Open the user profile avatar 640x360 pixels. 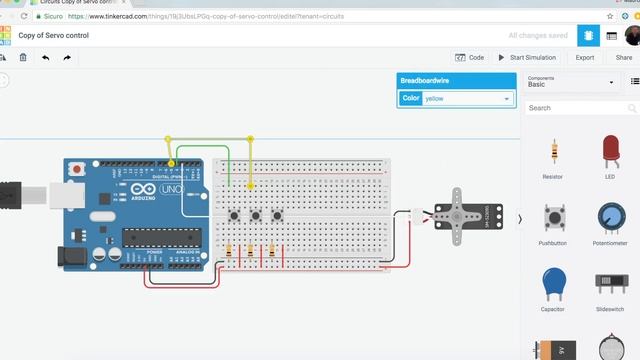(x=633, y=36)
